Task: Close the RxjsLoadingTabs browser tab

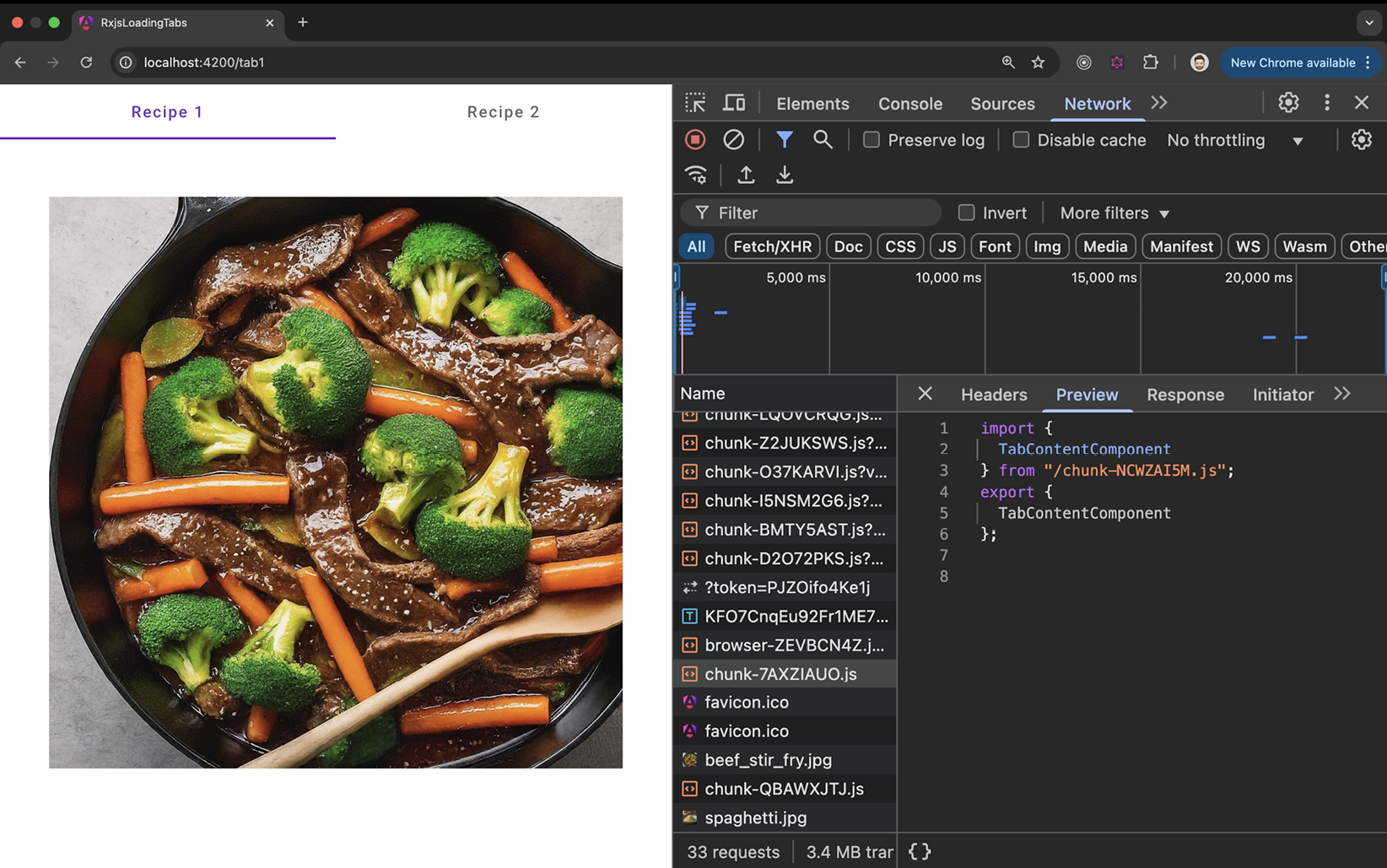Action: click(x=270, y=23)
